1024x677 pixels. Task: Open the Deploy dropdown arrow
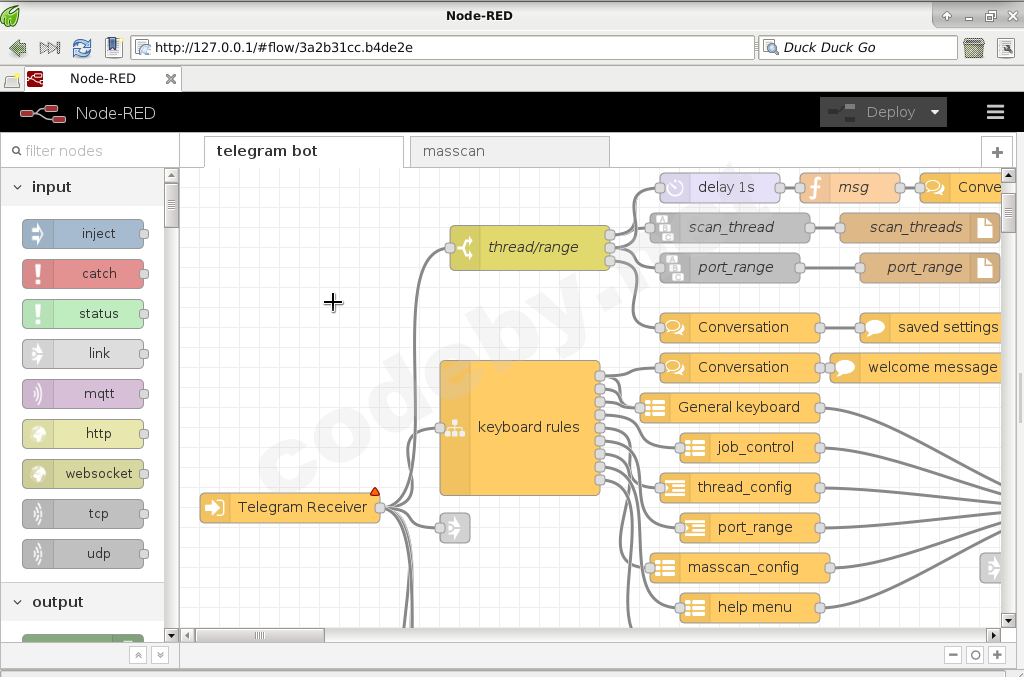(935, 112)
